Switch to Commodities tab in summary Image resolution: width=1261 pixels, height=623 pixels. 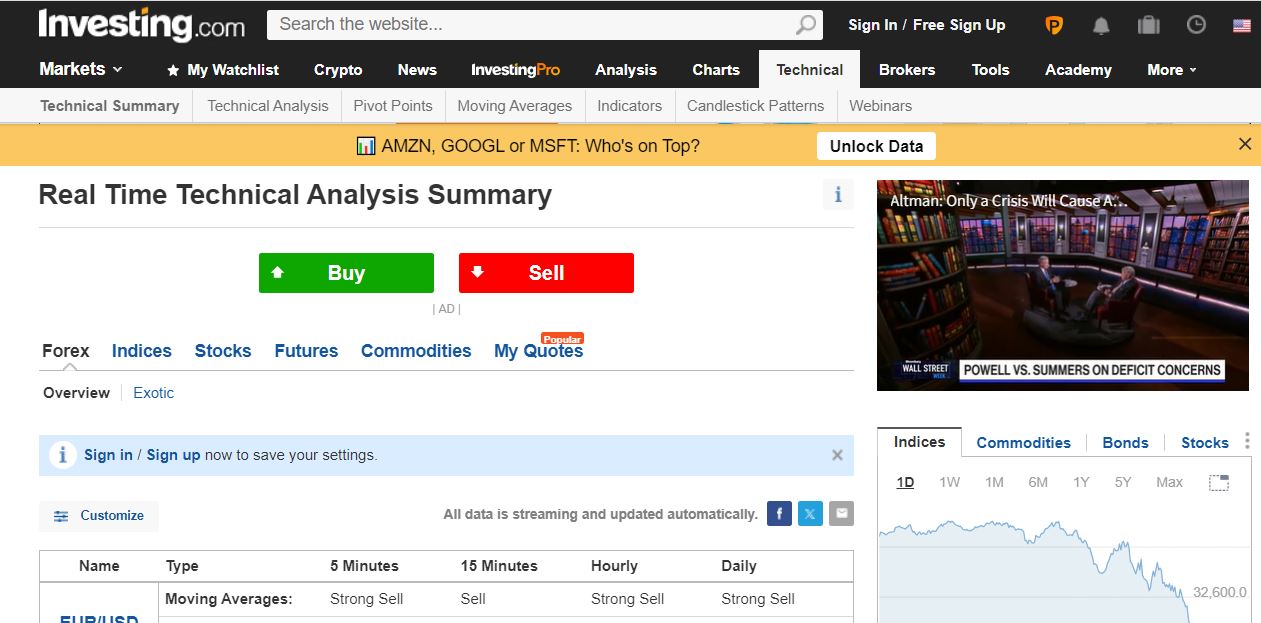pyautogui.click(x=416, y=351)
